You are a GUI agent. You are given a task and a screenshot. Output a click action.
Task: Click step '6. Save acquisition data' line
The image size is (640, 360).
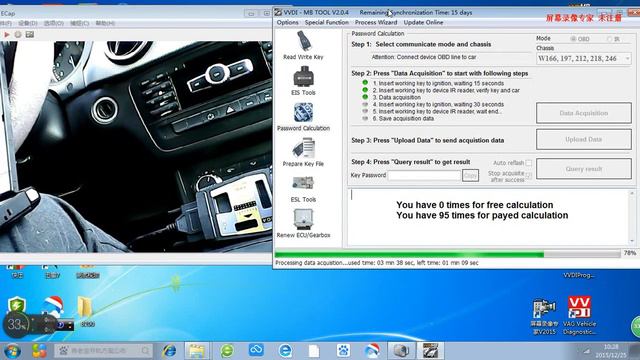403,118
